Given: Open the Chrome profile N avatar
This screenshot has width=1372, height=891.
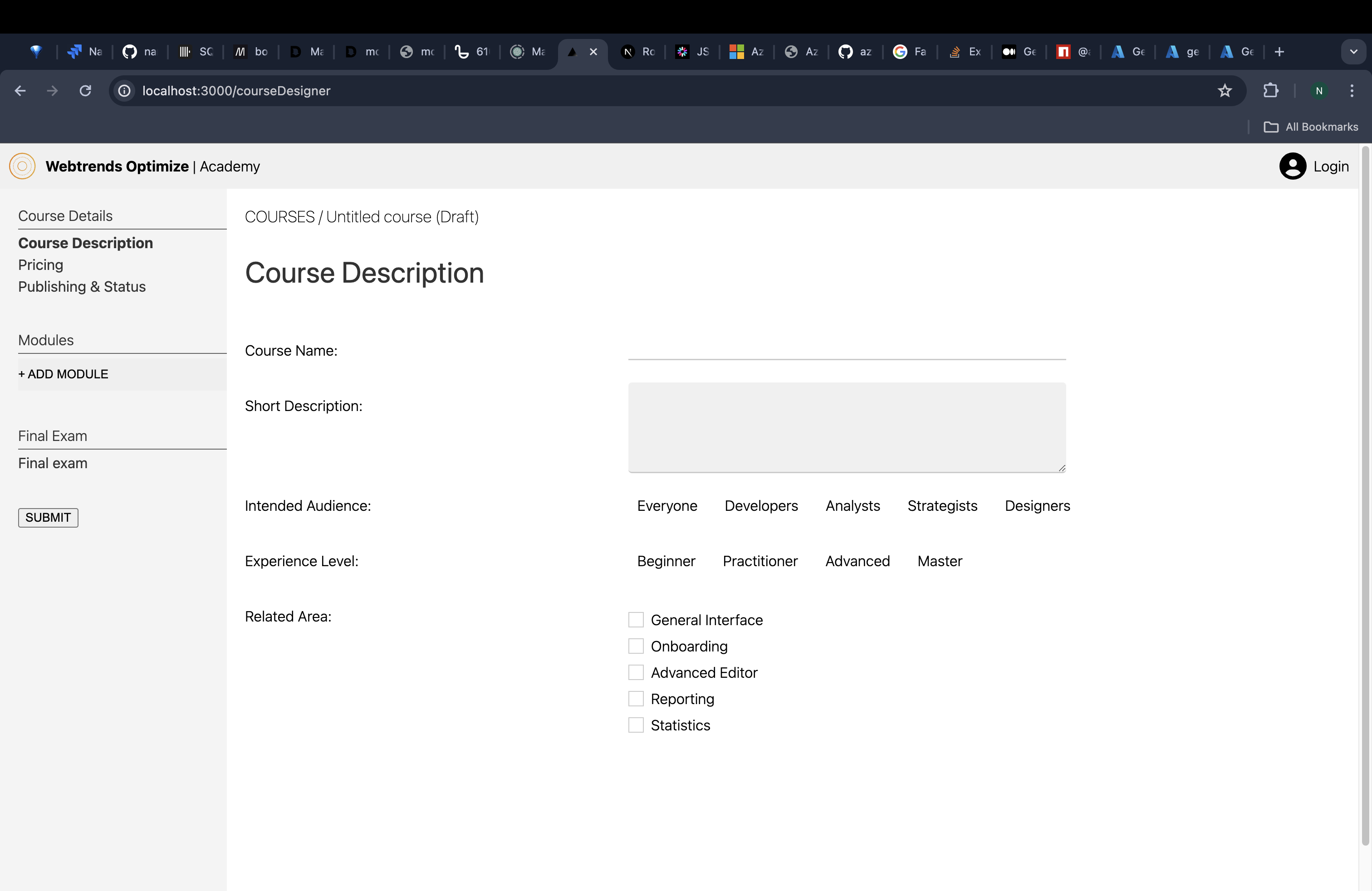Looking at the screenshot, I should 1319,90.
